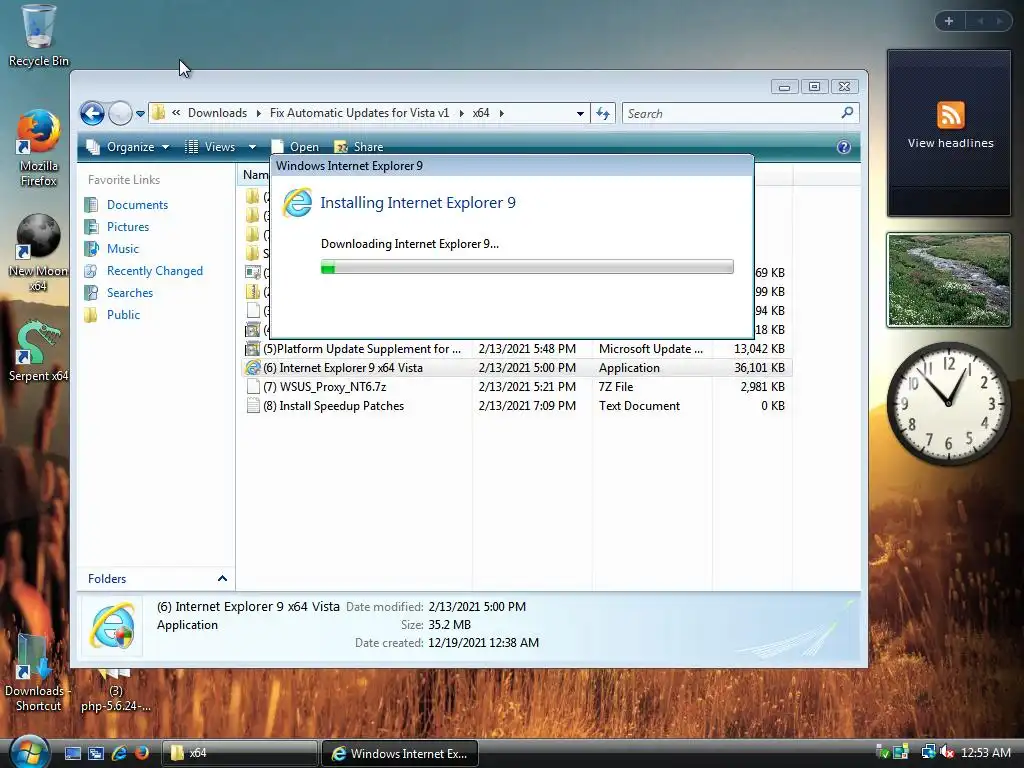Click the sidebar clock gadget
Viewport: 1024px width, 768px height.
tap(948, 402)
